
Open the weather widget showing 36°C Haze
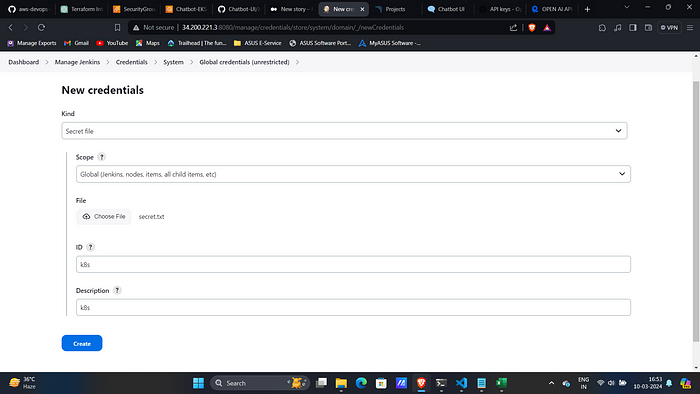tap(22, 383)
